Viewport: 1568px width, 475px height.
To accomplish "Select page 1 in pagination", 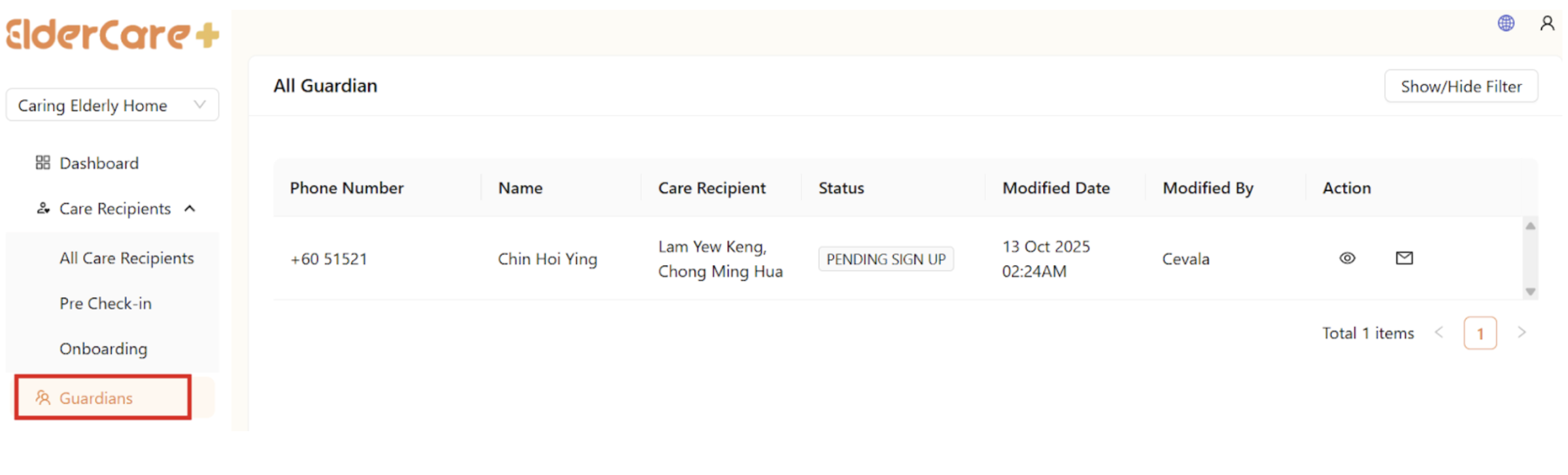I will point(1480,334).
